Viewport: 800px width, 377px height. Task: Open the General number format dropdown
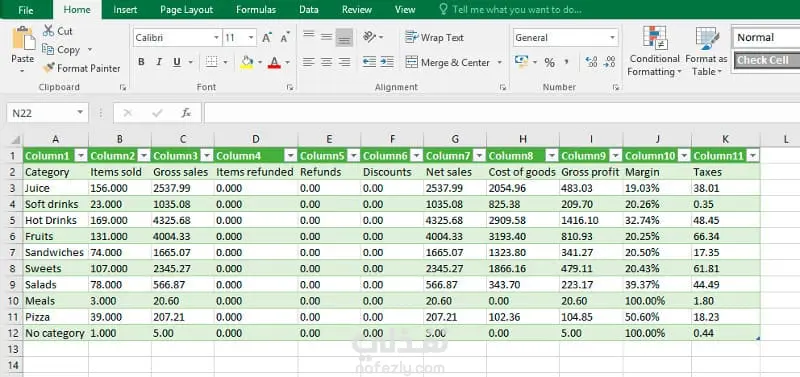click(612, 38)
